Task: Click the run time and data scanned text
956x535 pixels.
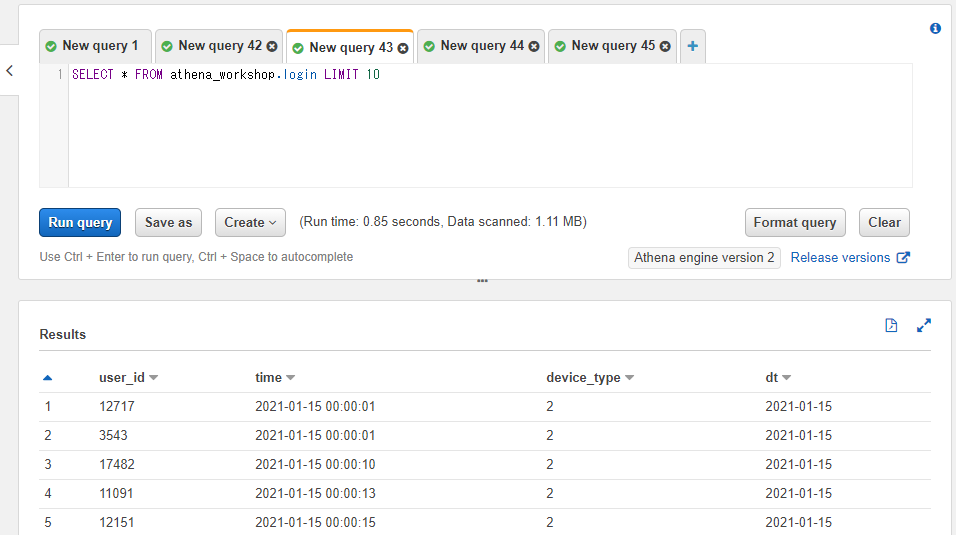Action: coord(443,221)
